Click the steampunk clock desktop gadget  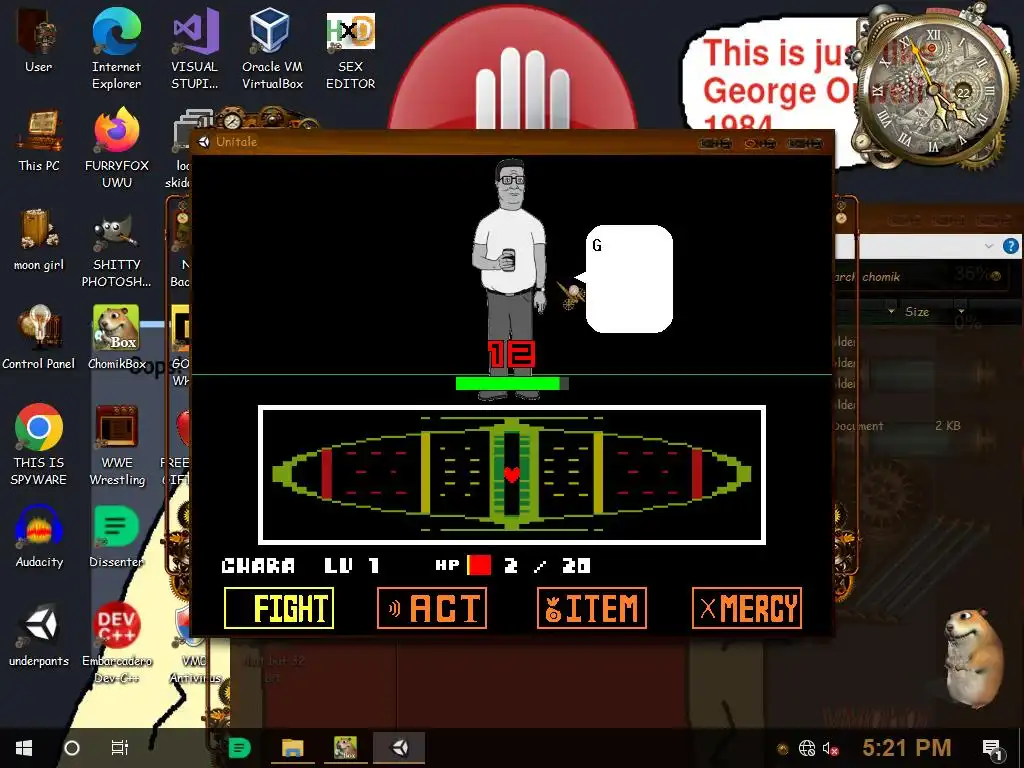click(x=931, y=88)
